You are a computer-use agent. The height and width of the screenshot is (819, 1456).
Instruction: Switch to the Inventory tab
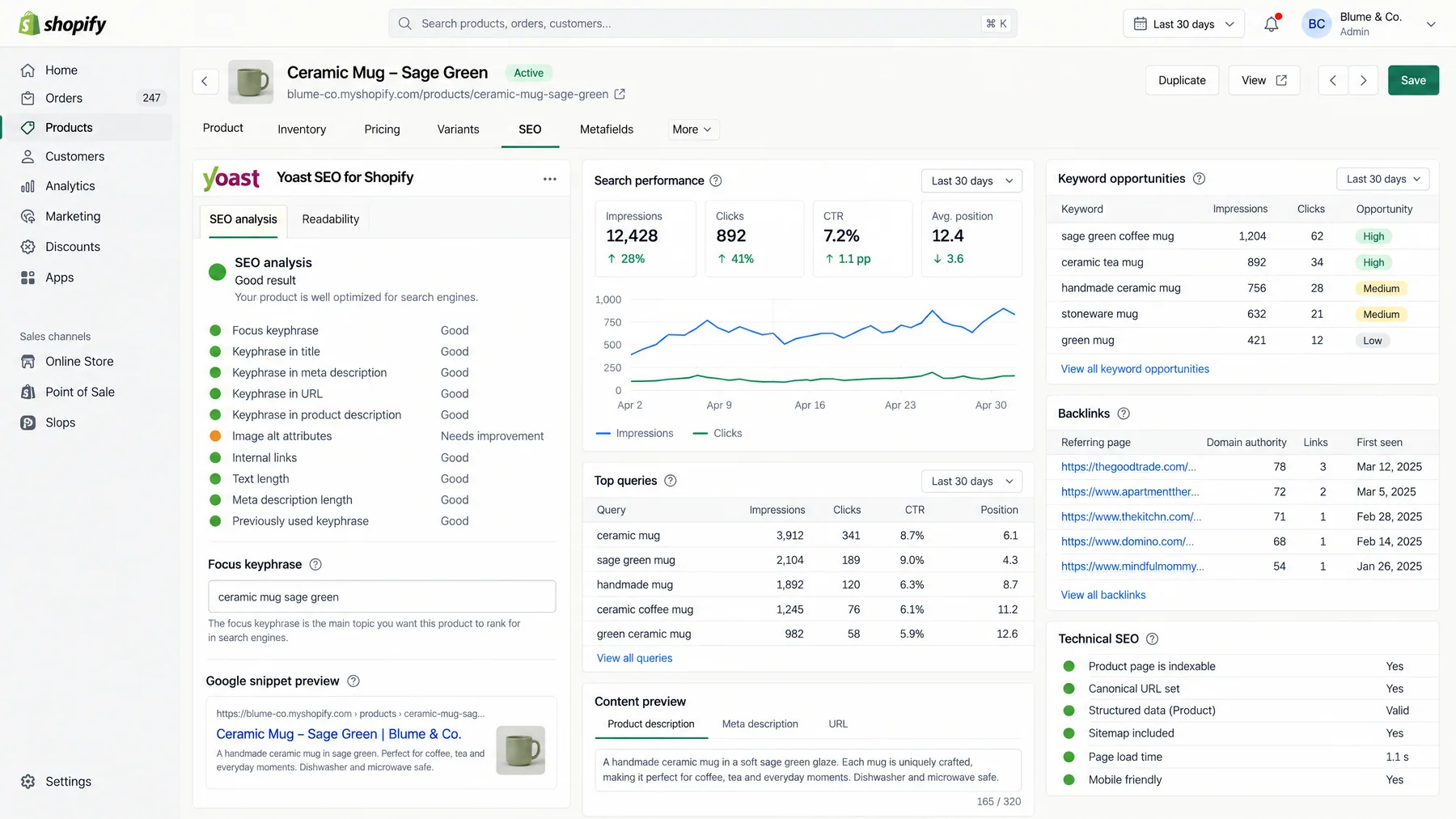(302, 129)
